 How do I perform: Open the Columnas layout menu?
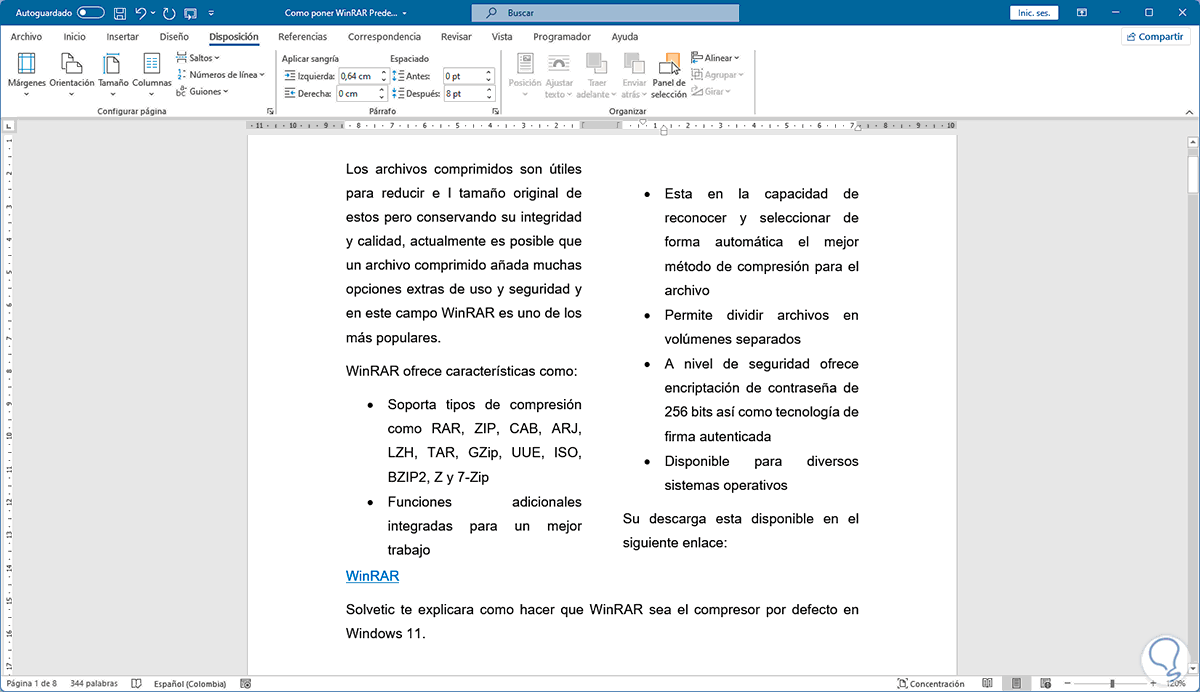152,76
